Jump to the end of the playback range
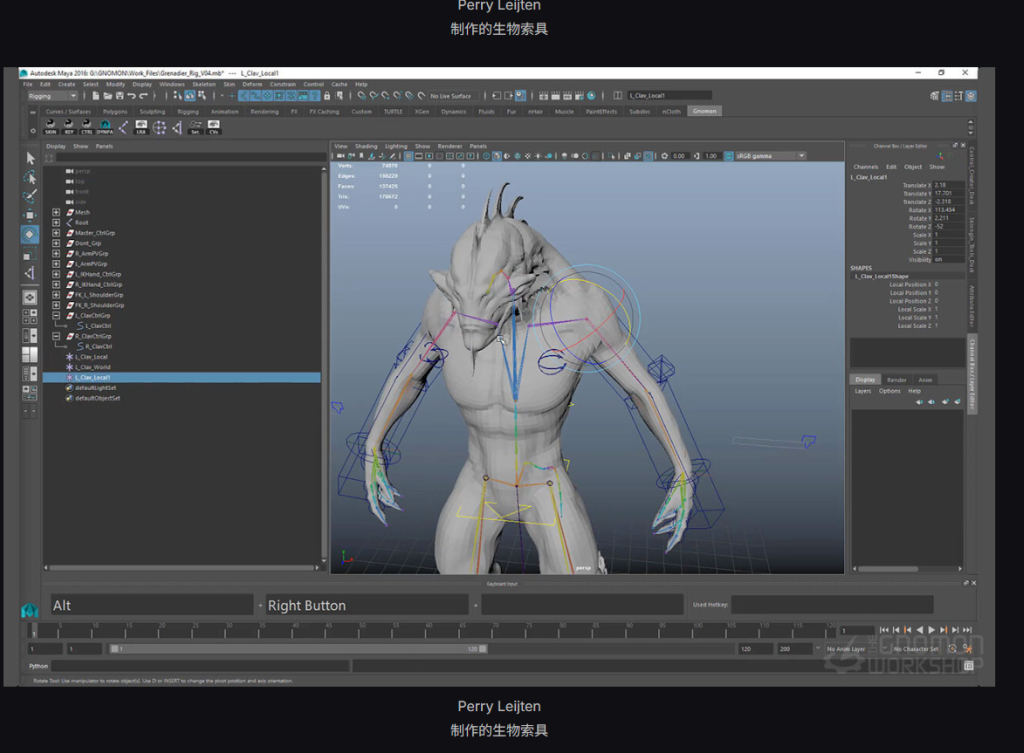The image size is (1024, 753). click(967, 630)
